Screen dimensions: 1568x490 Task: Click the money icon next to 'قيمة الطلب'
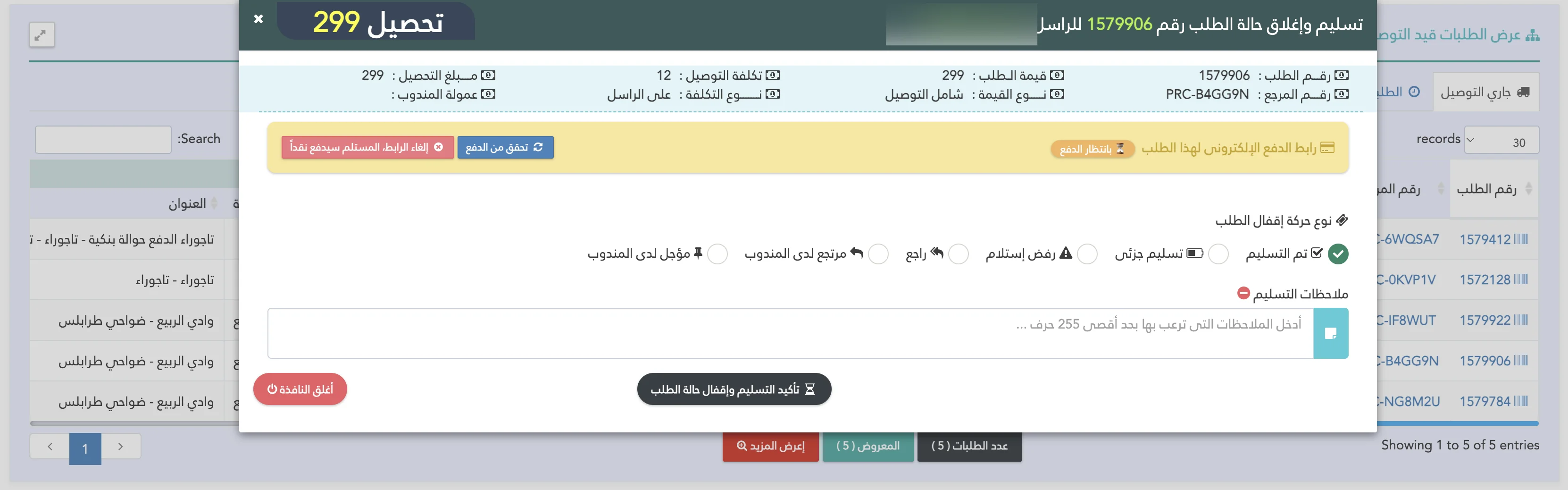pyautogui.click(x=1057, y=76)
